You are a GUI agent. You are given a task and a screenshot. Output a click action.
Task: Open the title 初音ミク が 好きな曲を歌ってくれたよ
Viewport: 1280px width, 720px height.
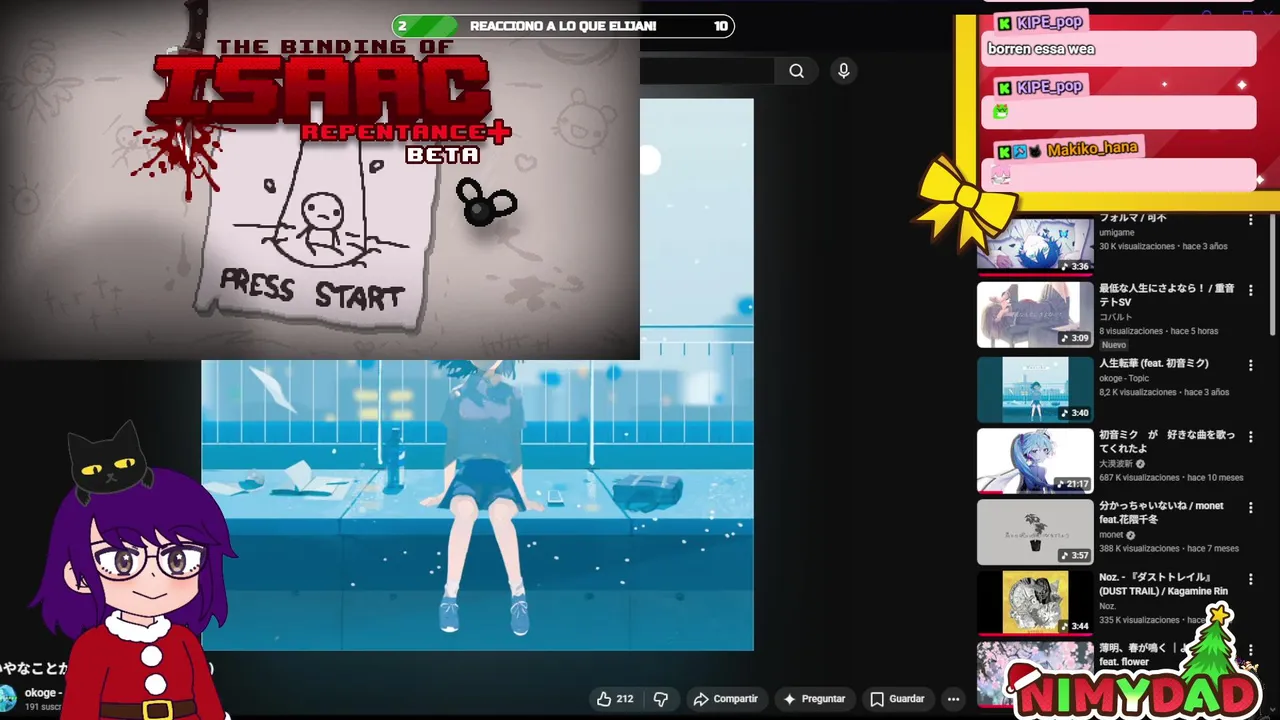coord(1167,442)
